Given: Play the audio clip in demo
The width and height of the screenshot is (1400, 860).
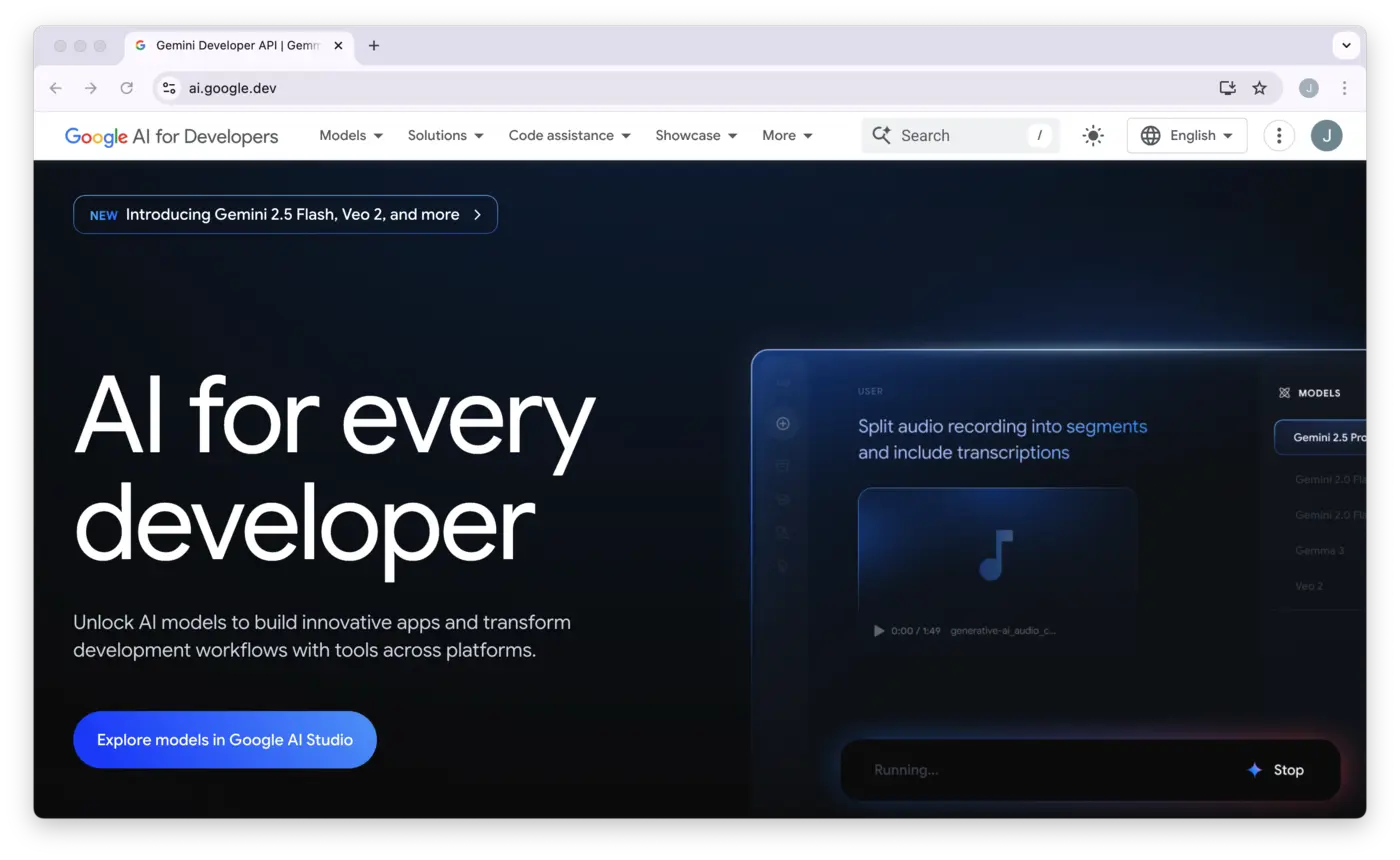Looking at the screenshot, I should coord(879,631).
